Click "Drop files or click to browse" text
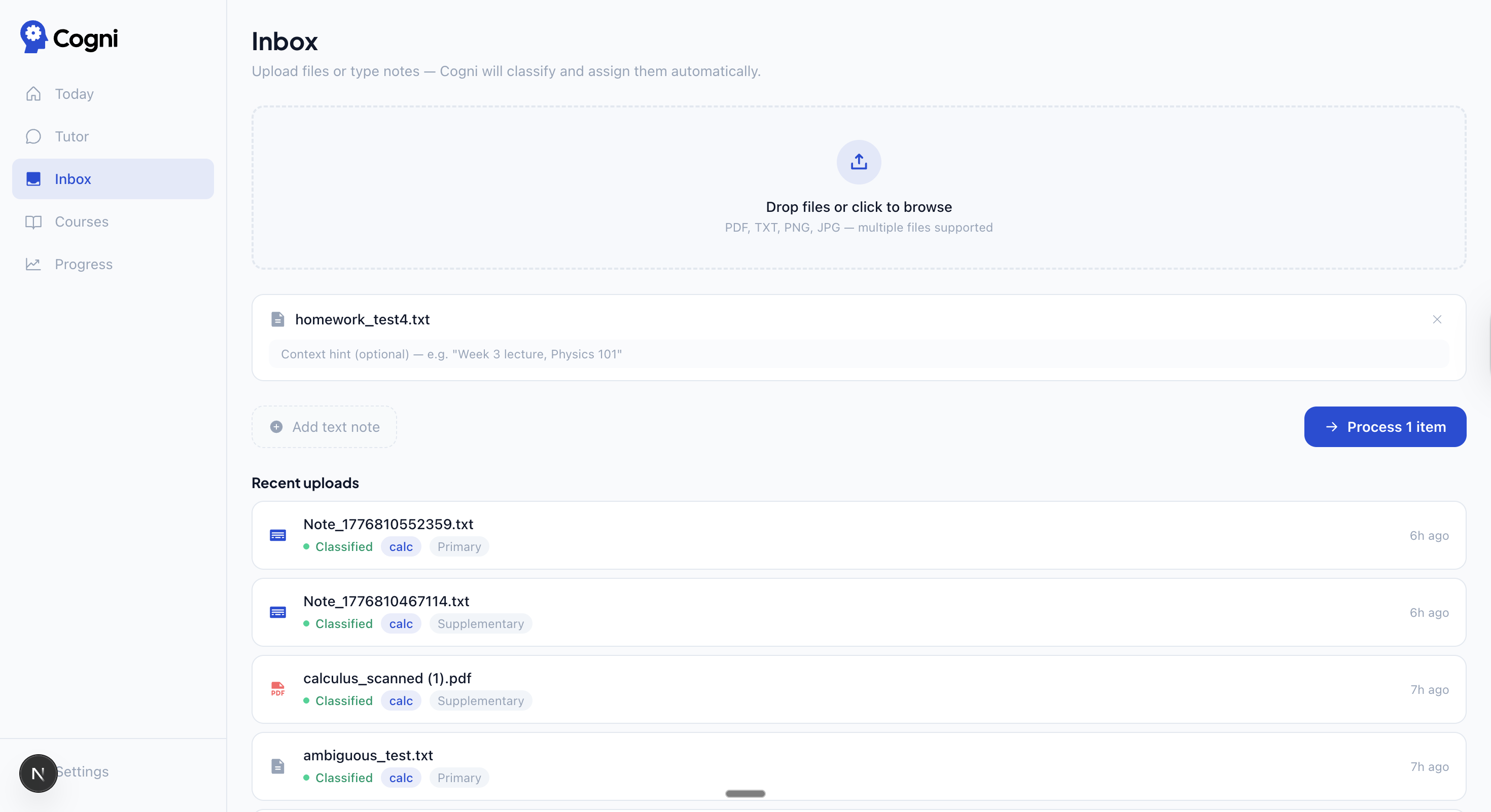The width and height of the screenshot is (1491, 812). (859, 207)
